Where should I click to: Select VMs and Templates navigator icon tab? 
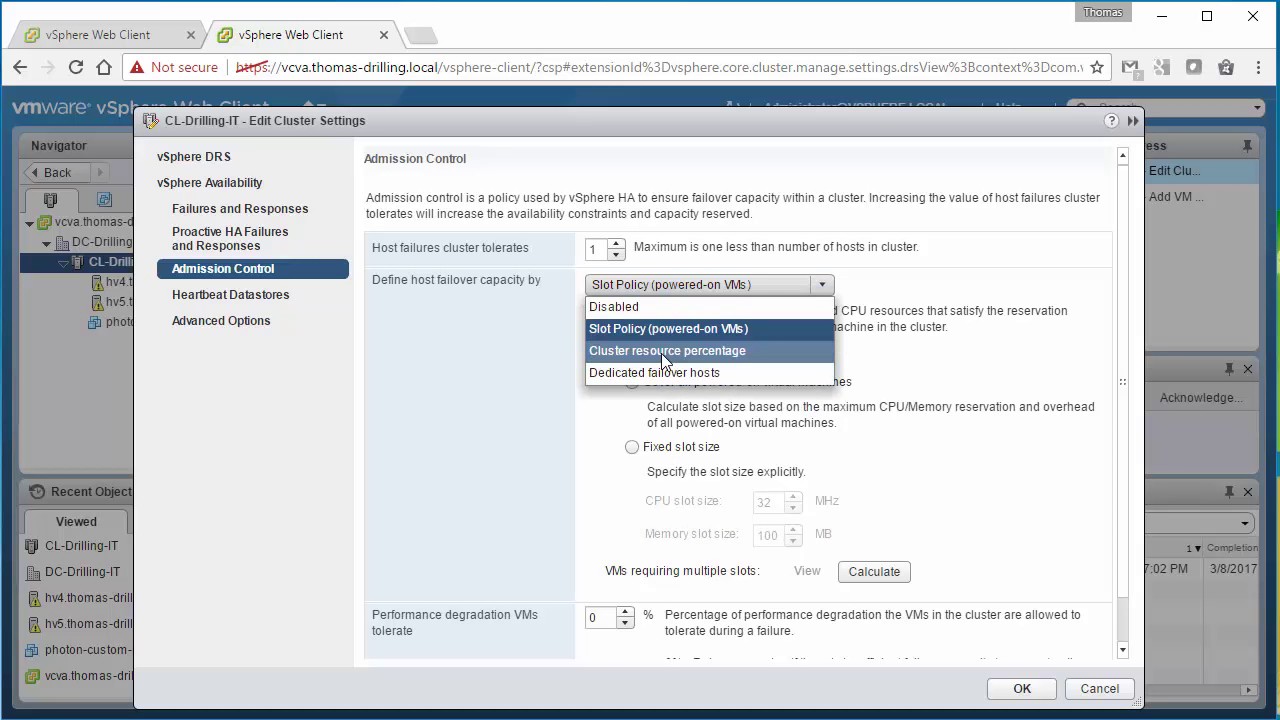104,200
